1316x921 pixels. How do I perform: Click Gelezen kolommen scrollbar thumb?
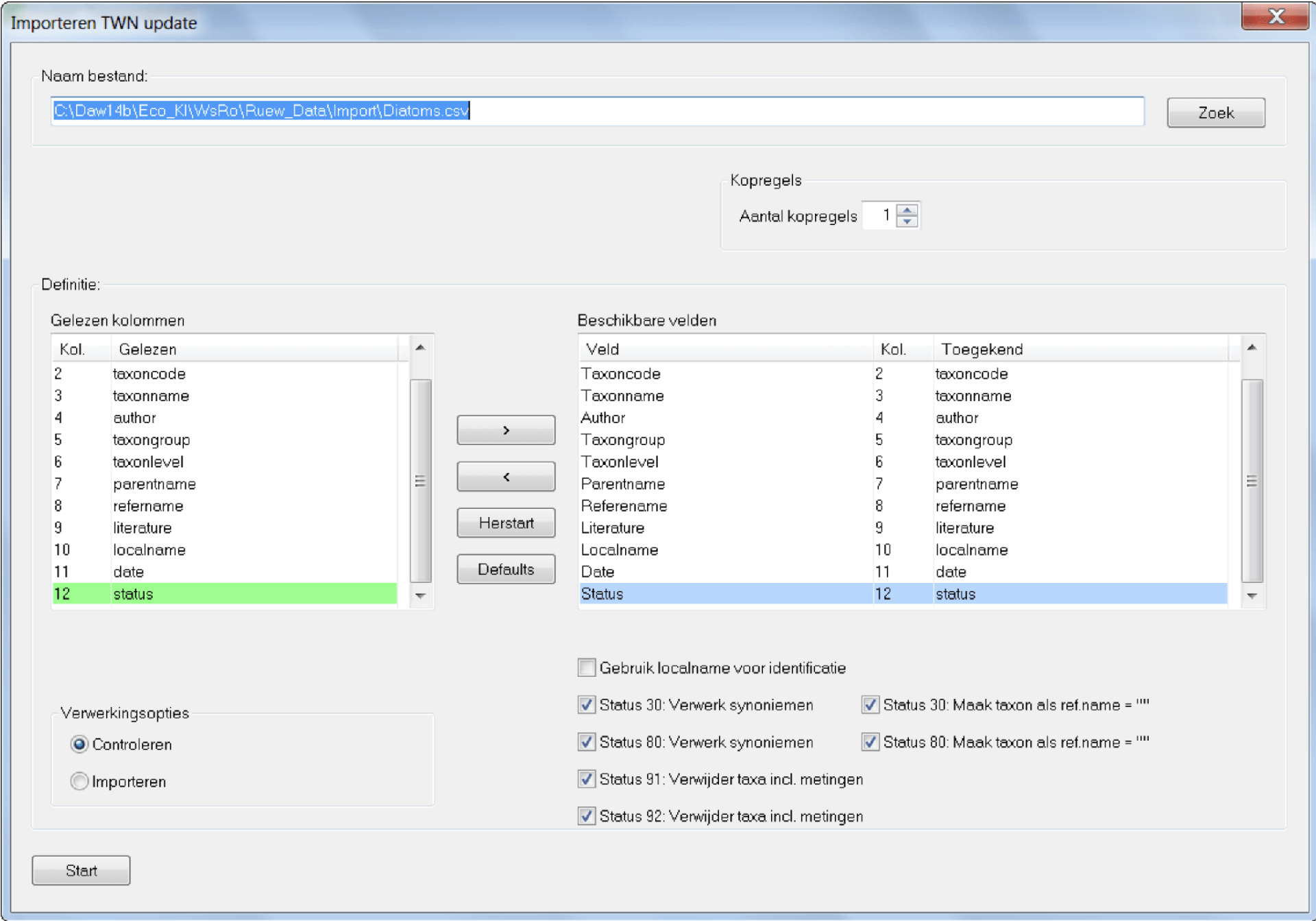coord(420,481)
